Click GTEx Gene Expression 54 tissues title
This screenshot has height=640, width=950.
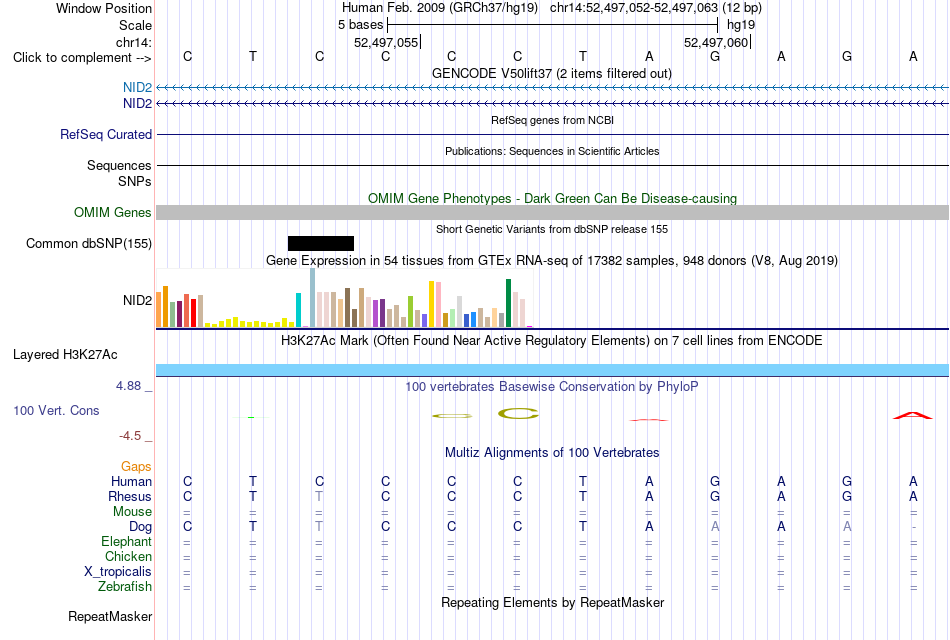(552, 261)
